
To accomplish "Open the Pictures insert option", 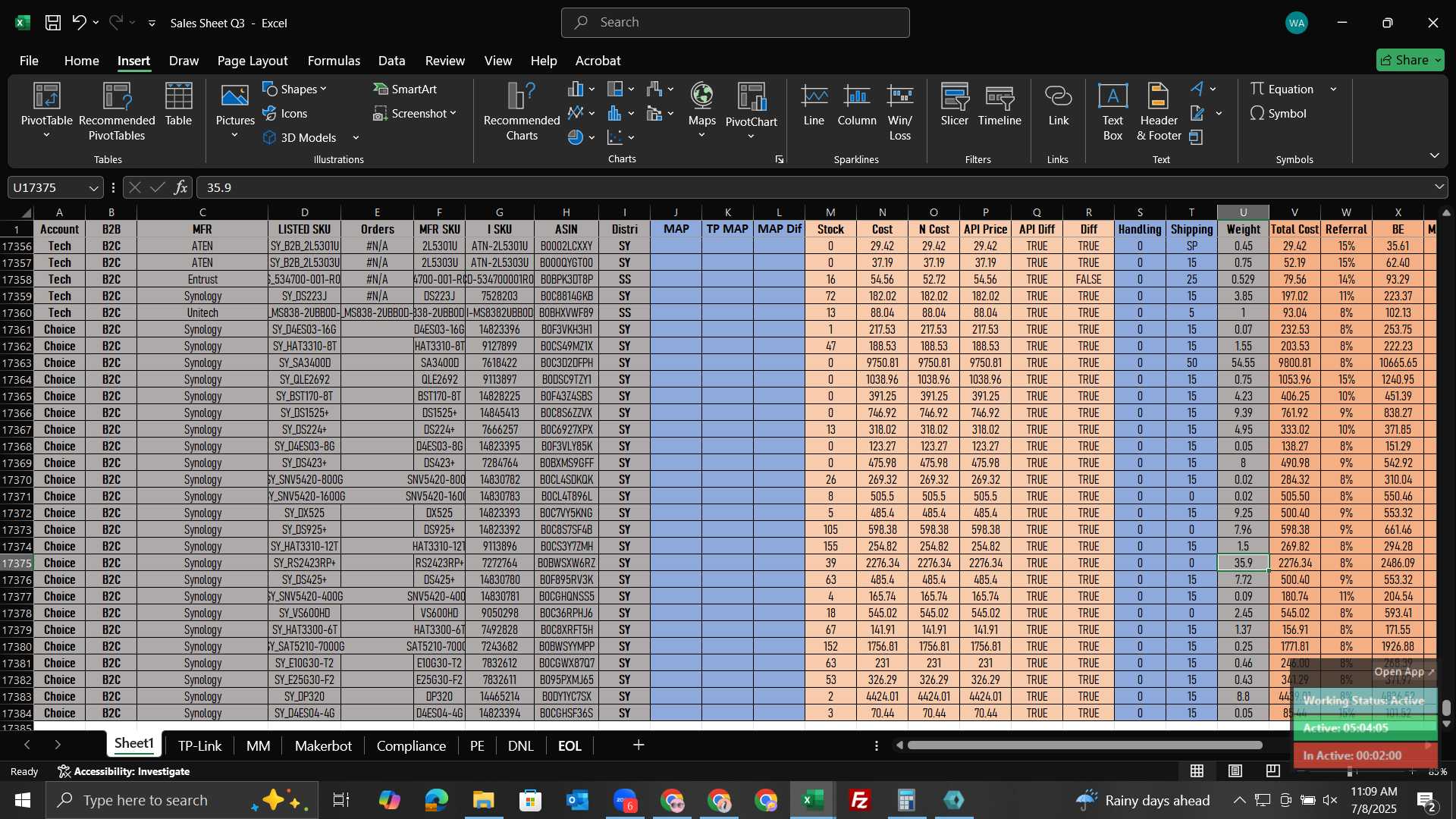I will pos(235,111).
